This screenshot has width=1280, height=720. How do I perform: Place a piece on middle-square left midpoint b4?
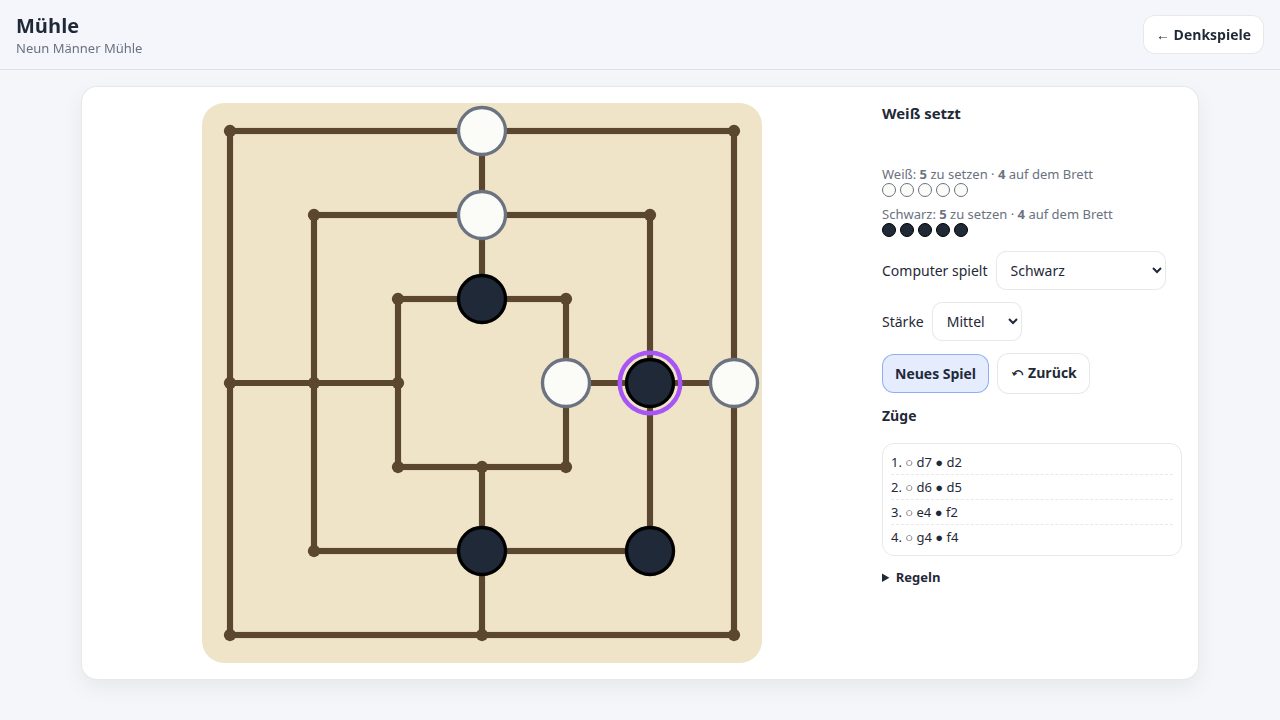tap(314, 383)
